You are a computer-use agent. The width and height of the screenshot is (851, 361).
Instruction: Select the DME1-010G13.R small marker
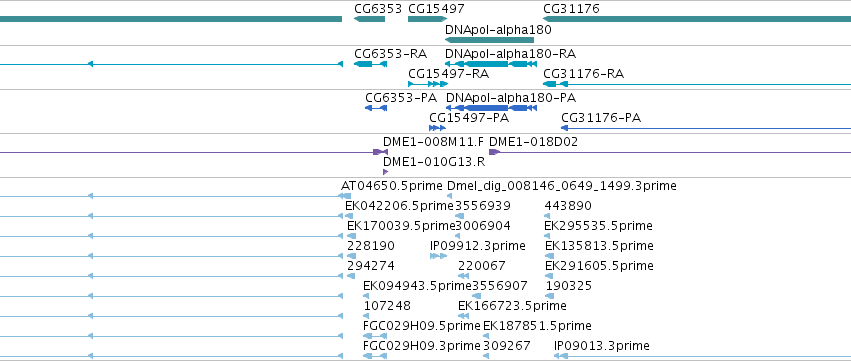(386, 172)
